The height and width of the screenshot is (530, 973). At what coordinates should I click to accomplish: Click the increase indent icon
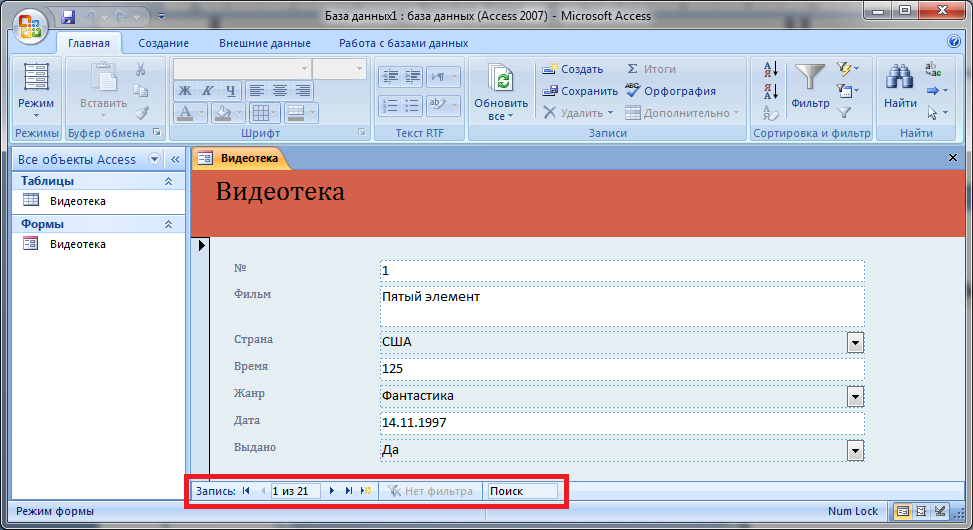pos(412,77)
